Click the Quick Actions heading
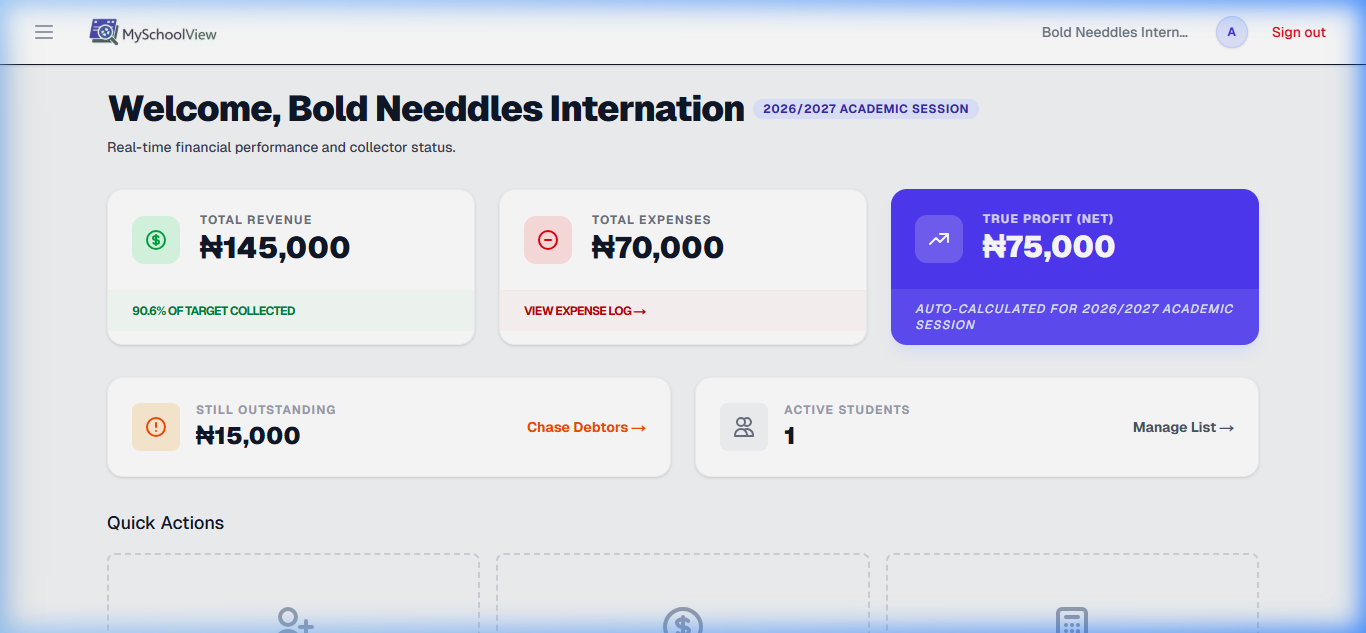 tap(165, 522)
